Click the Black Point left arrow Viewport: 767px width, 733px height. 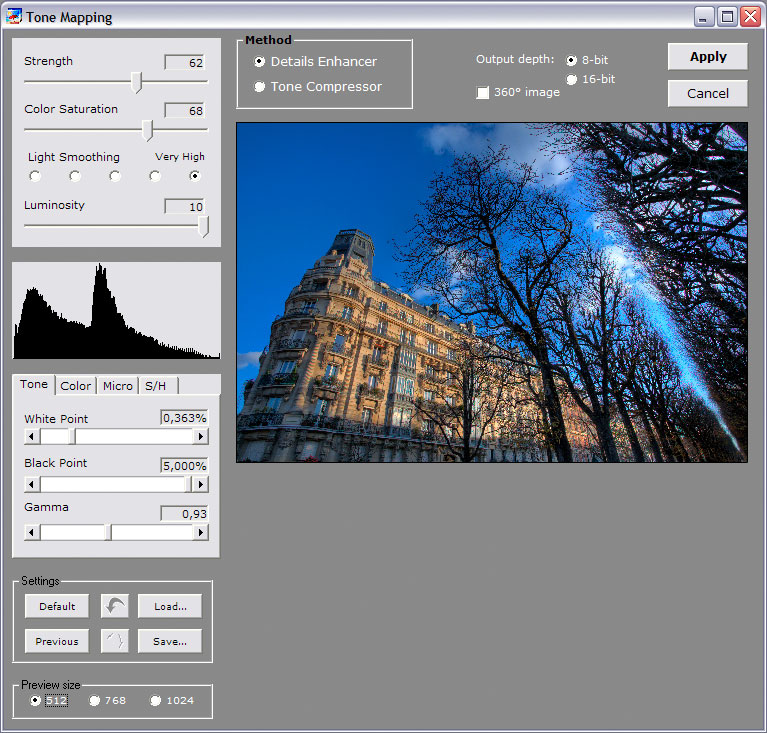click(x=32, y=484)
